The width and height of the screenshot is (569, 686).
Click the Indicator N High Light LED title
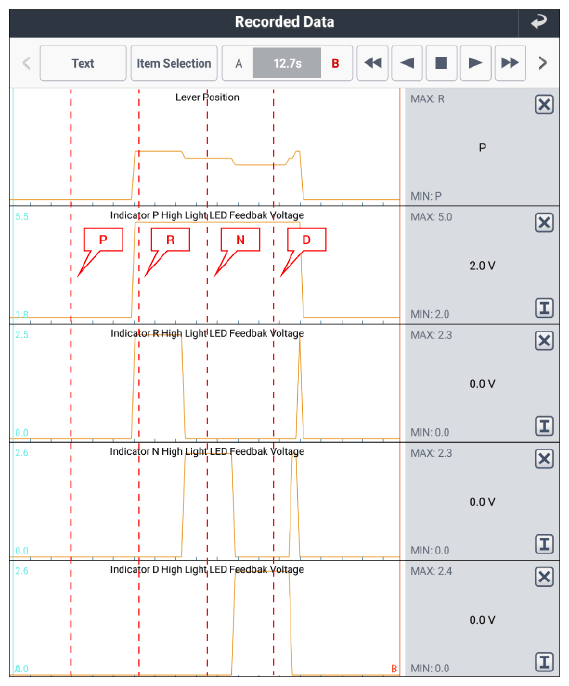(207, 452)
